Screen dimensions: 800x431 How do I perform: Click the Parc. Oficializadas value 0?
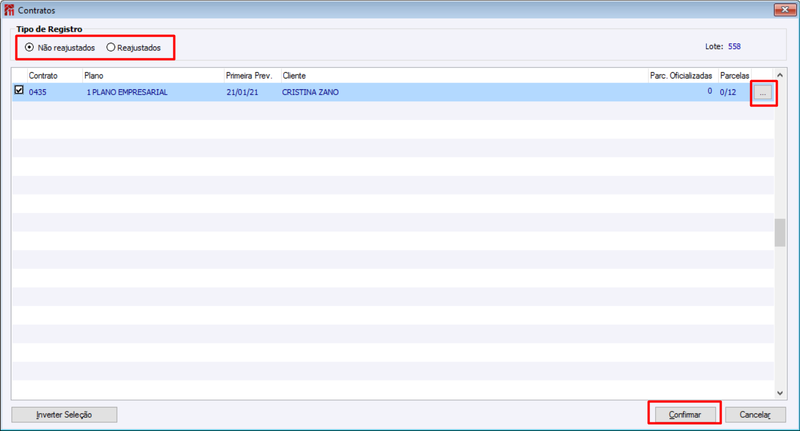(x=710, y=91)
